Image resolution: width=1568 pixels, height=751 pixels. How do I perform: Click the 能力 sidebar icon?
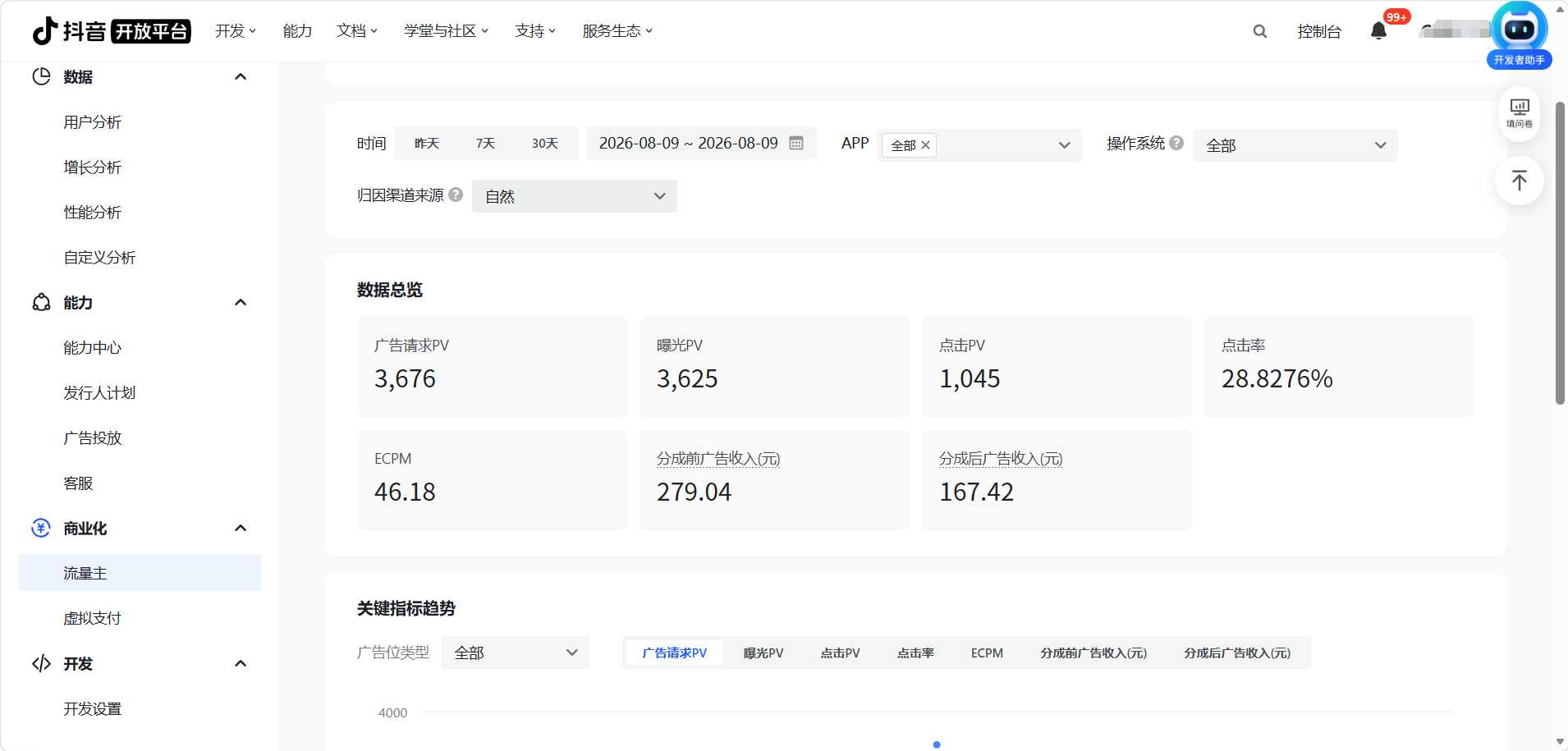[x=41, y=302]
